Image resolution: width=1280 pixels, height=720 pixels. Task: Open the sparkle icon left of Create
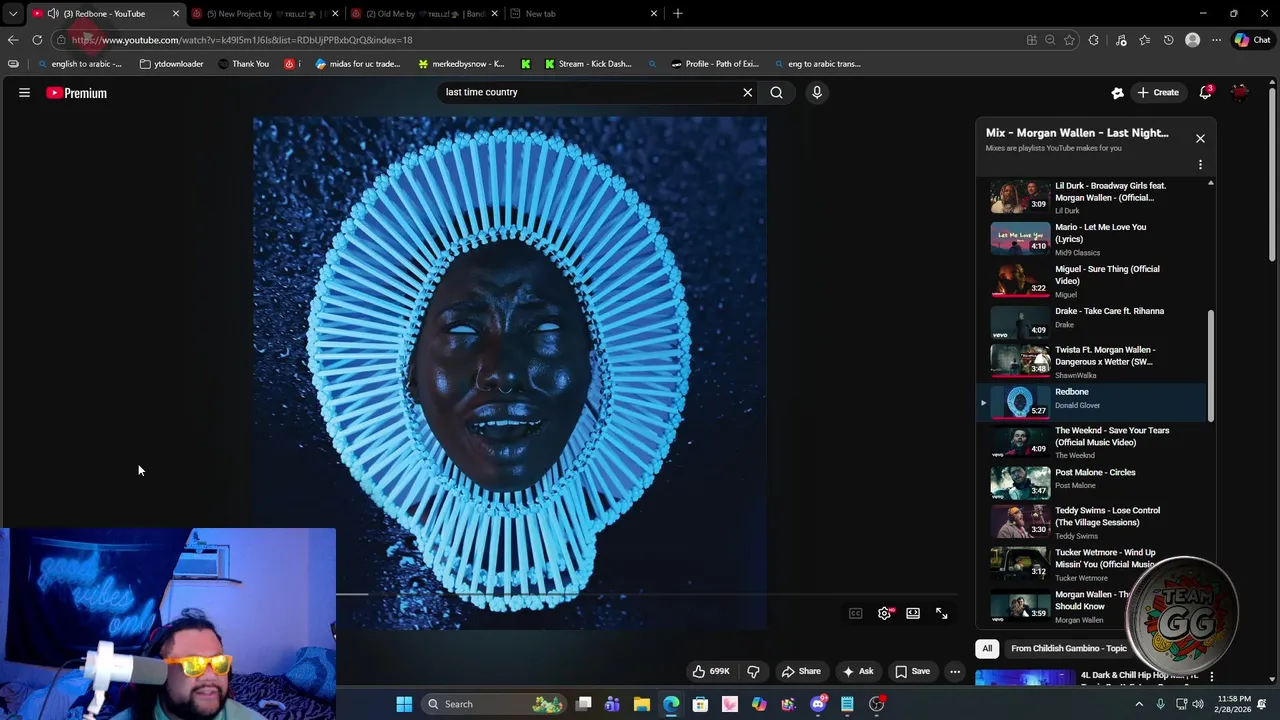pyautogui.click(x=1117, y=93)
